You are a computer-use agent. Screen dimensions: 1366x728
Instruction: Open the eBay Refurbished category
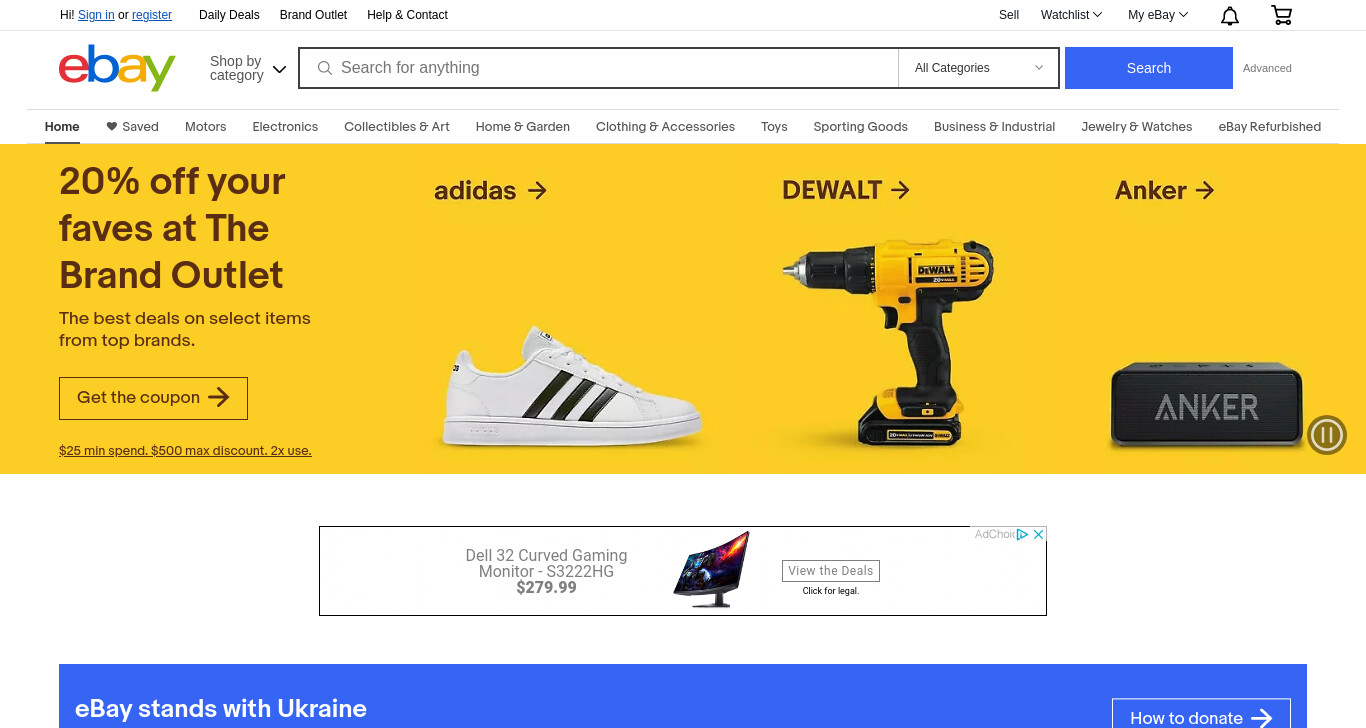1269,127
